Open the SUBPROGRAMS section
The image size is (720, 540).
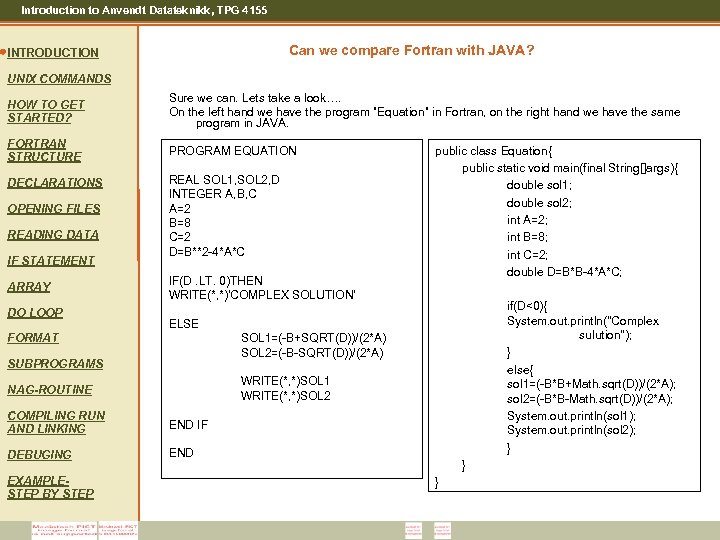[55, 364]
